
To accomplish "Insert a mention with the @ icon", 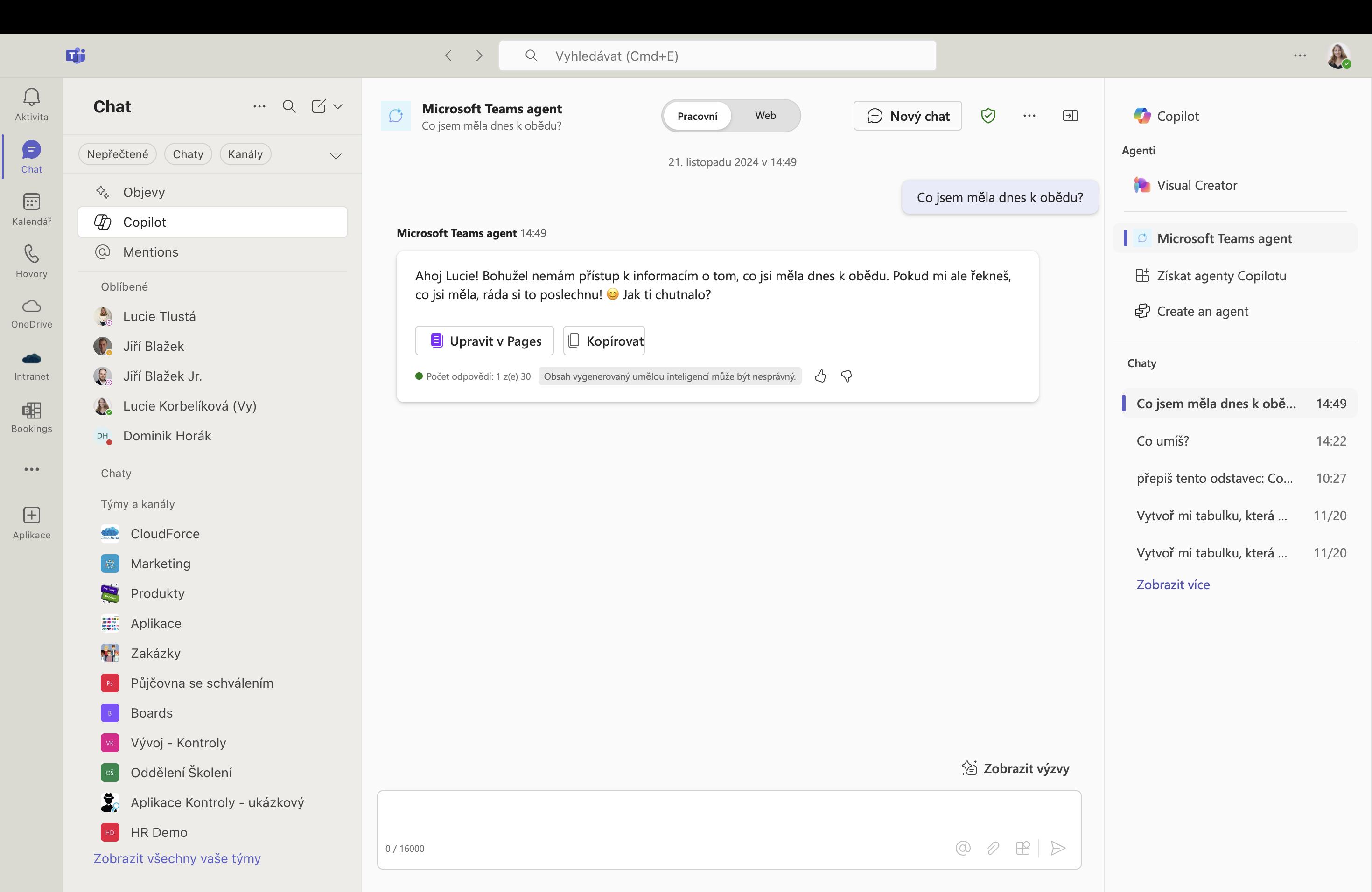I will [x=963, y=848].
